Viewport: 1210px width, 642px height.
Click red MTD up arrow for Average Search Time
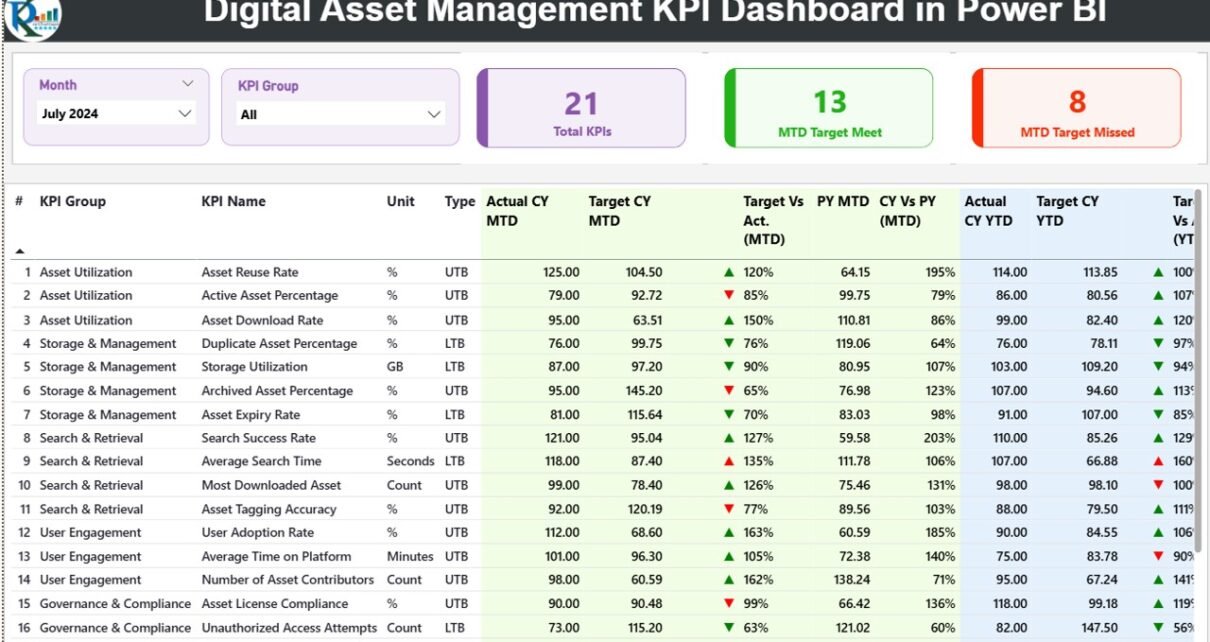(729, 461)
